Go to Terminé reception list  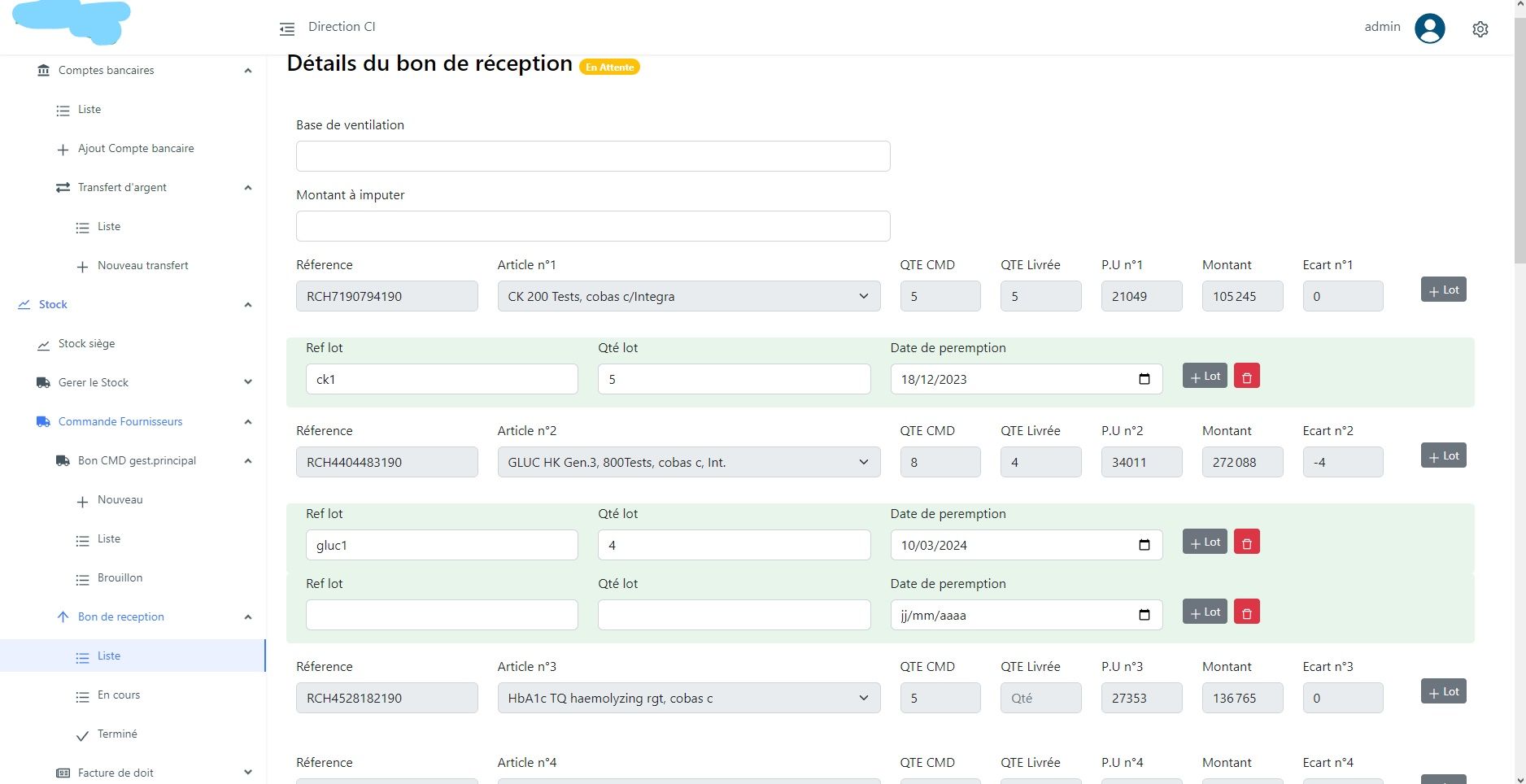(117, 734)
